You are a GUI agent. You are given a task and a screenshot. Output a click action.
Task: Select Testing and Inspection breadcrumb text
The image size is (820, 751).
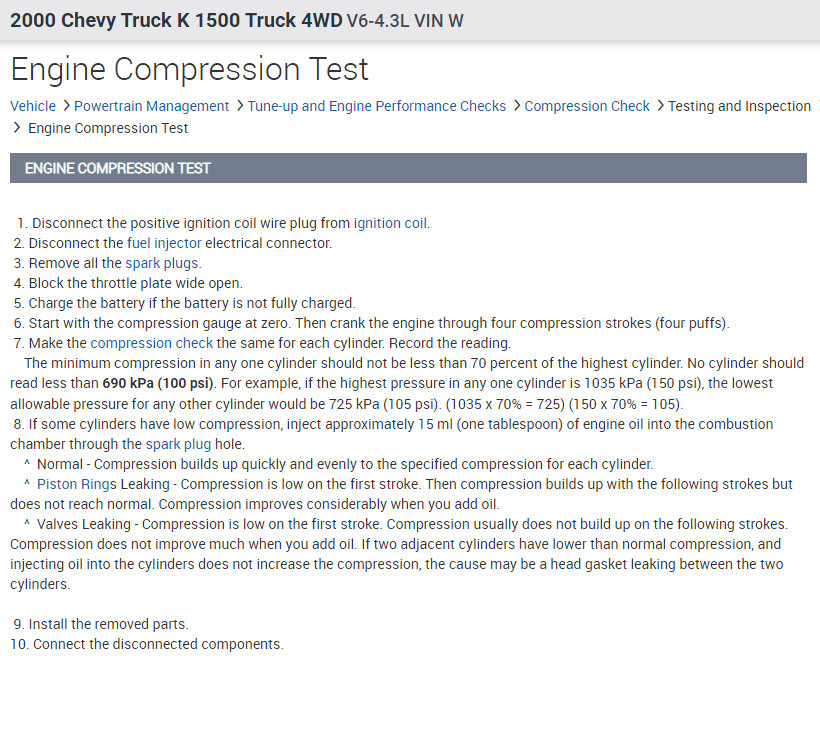point(739,106)
